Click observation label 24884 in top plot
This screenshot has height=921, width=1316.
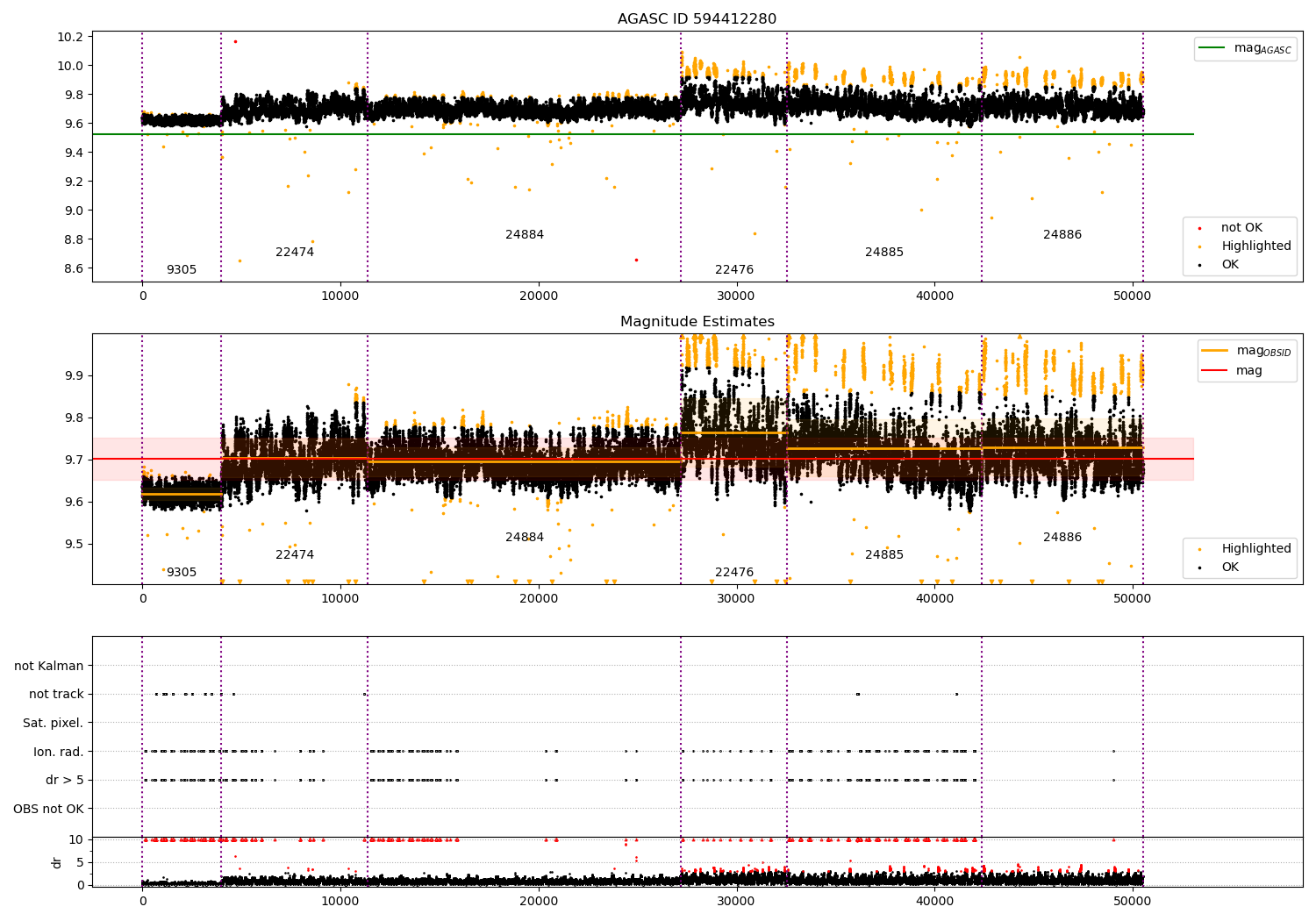pyautogui.click(x=525, y=235)
